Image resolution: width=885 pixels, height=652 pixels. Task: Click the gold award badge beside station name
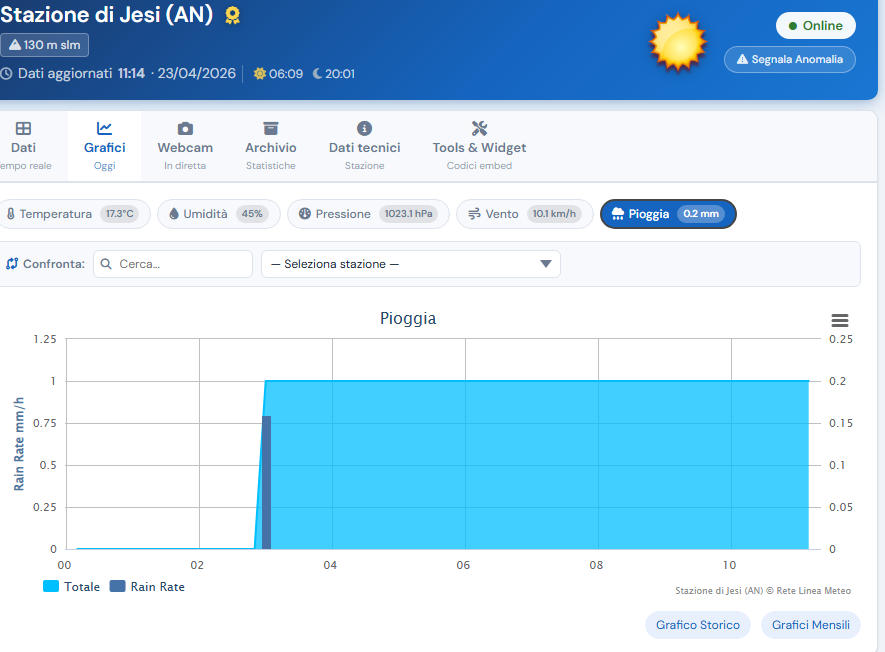[232, 15]
